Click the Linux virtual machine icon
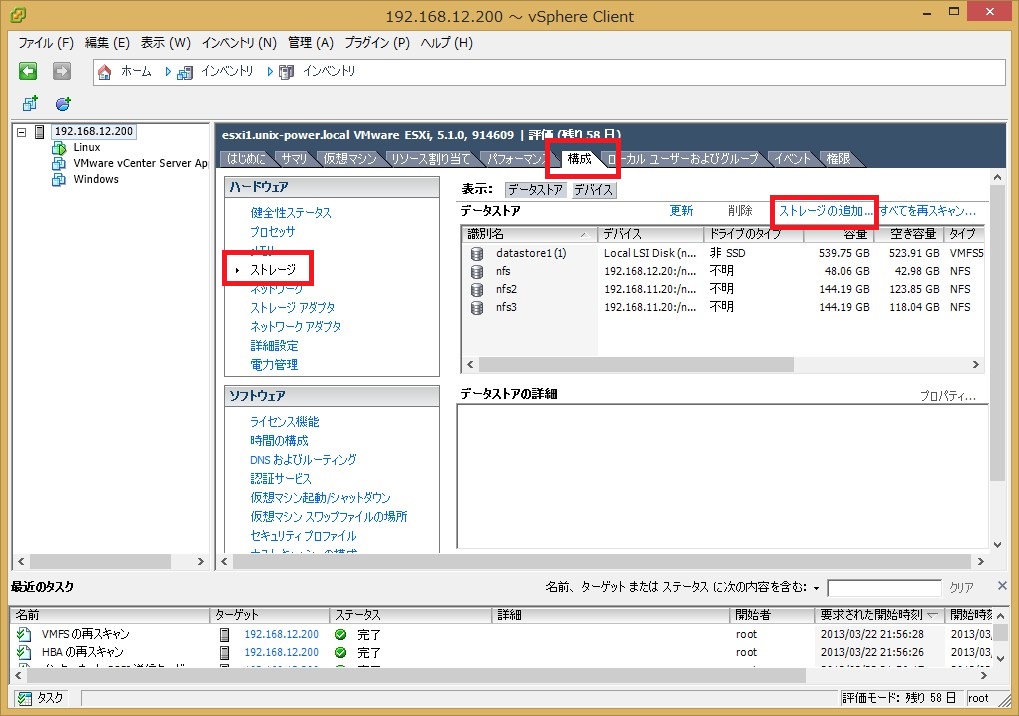1019x716 pixels. [59, 147]
